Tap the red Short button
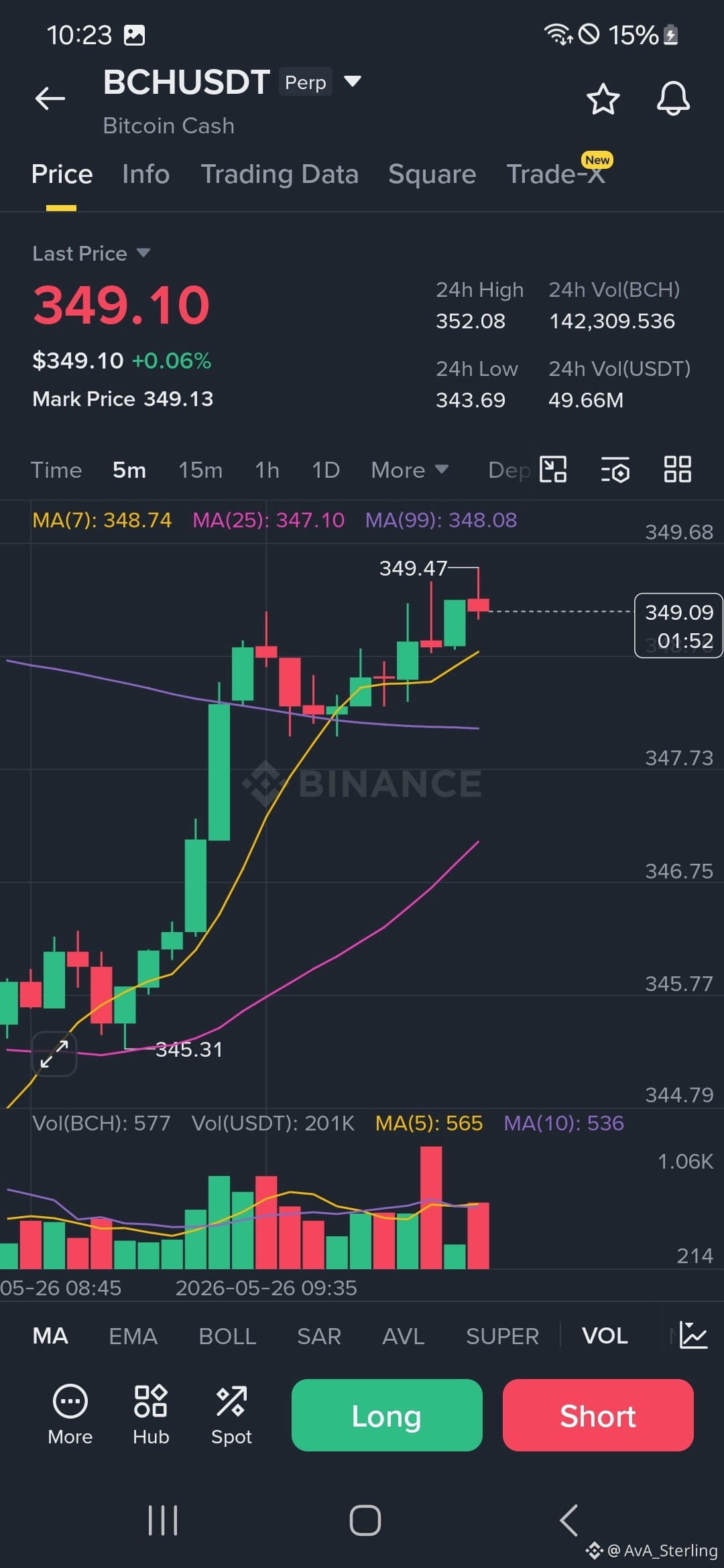724x1568 pixels. pos(598,1415)
